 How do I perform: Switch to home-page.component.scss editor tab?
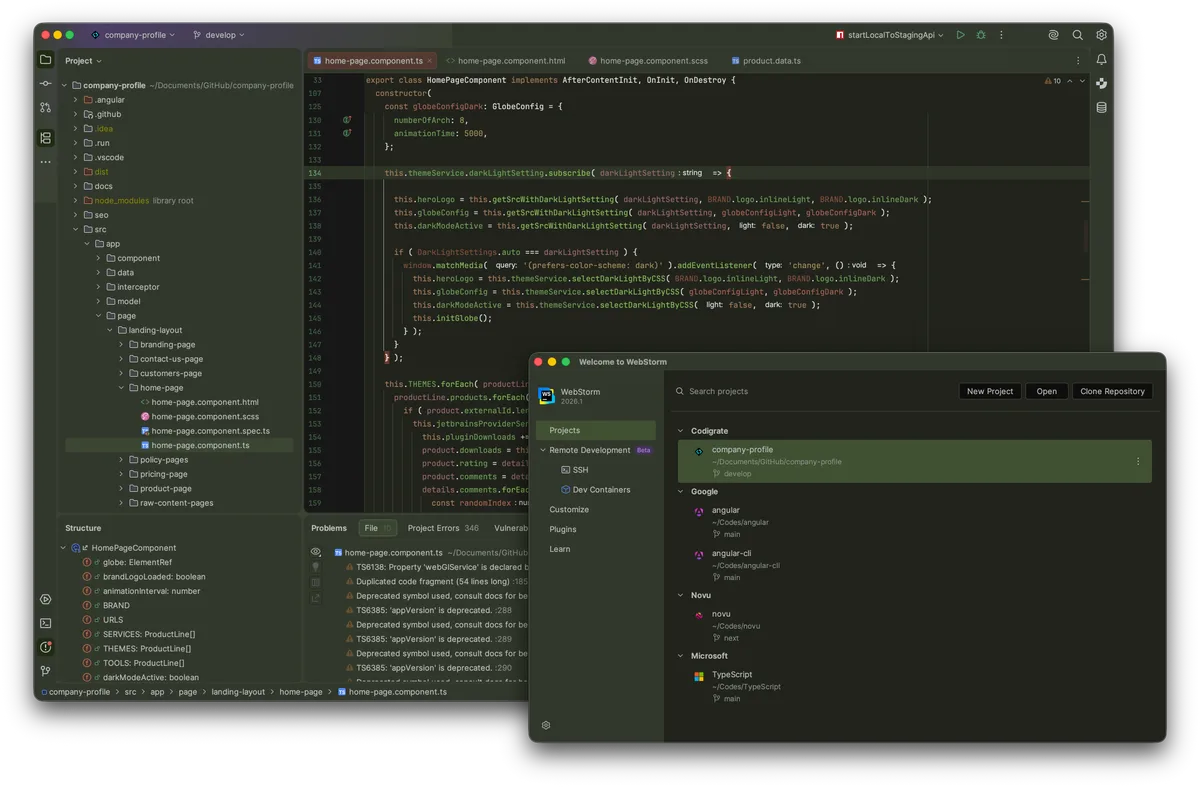[x=647, y=61]
